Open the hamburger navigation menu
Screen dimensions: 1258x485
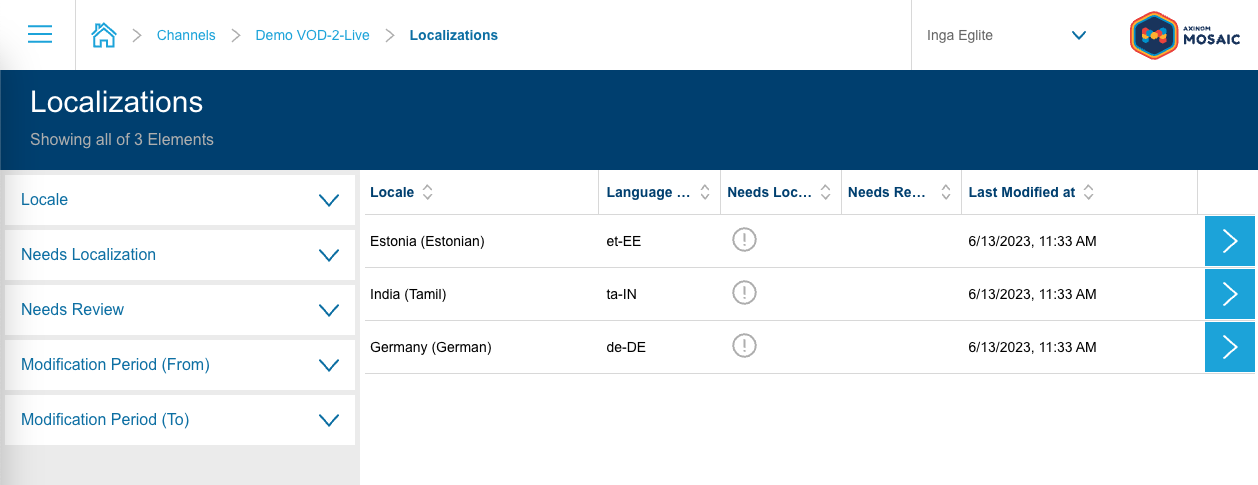(40, 35)
